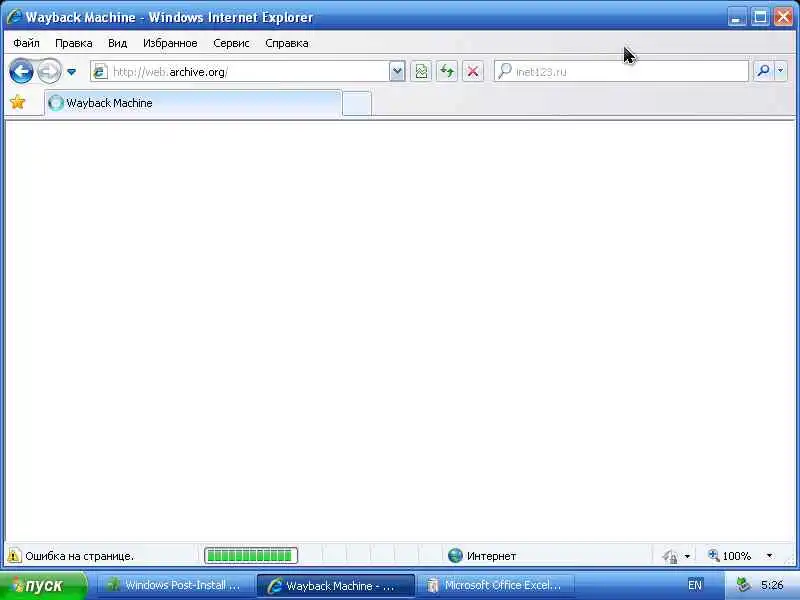
Task: Click the 100% zoom level button
Action: coord(730,556)
